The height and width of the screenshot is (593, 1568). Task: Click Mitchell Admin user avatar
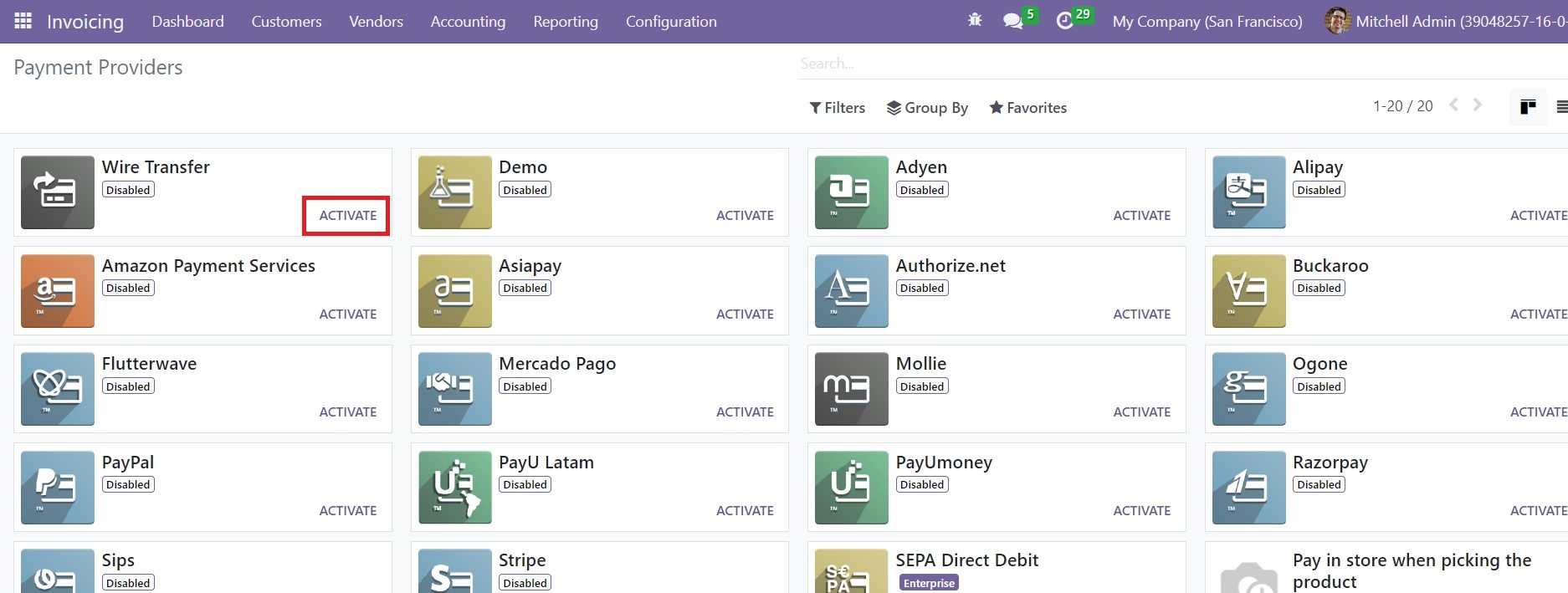tap(1338, 21)
